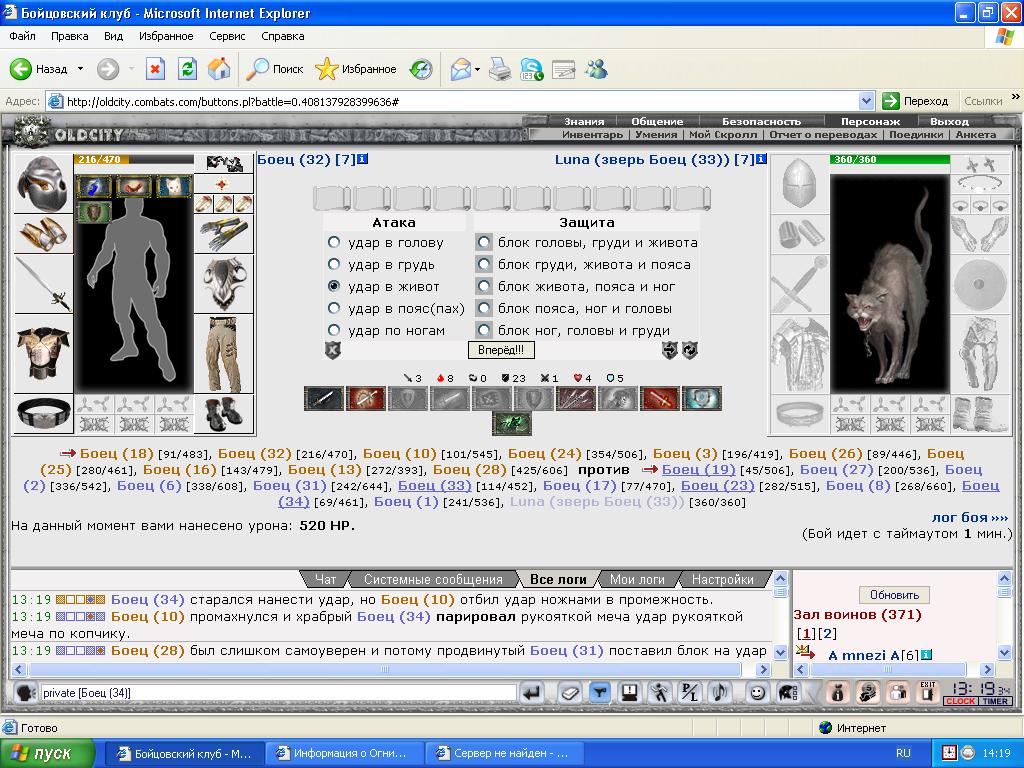
Task: Switch to the Чат tab
Action: point(325,579)
